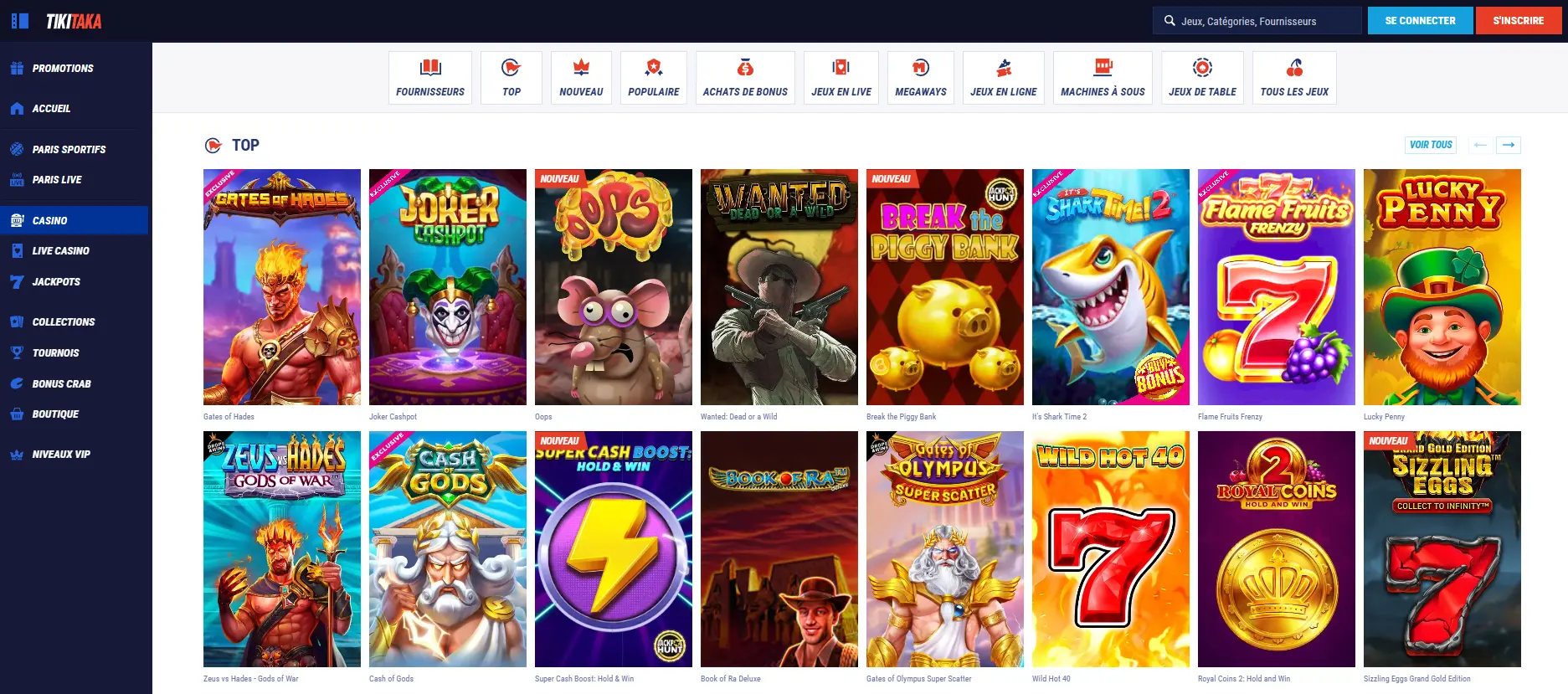Image resolution: width=1568 pixels, height=694 pixels.
Task: Click the 'Wild Hot 40' game title text
Action: click(1051, 678)
